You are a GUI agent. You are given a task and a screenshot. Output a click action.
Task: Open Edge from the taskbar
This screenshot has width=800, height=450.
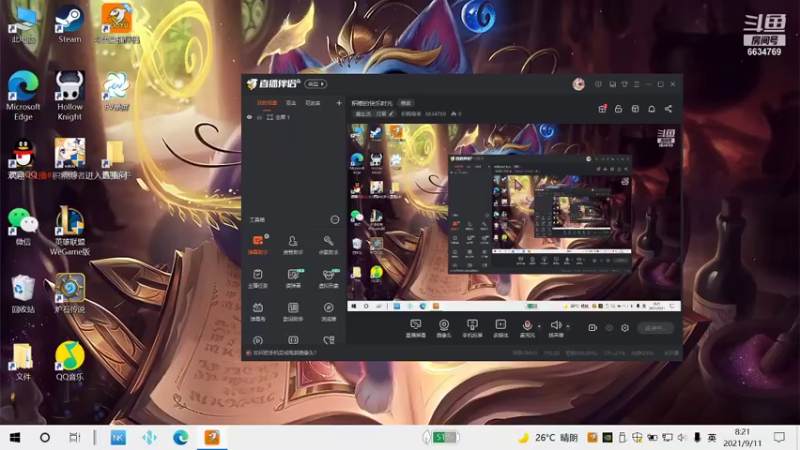tap(180, 437)
